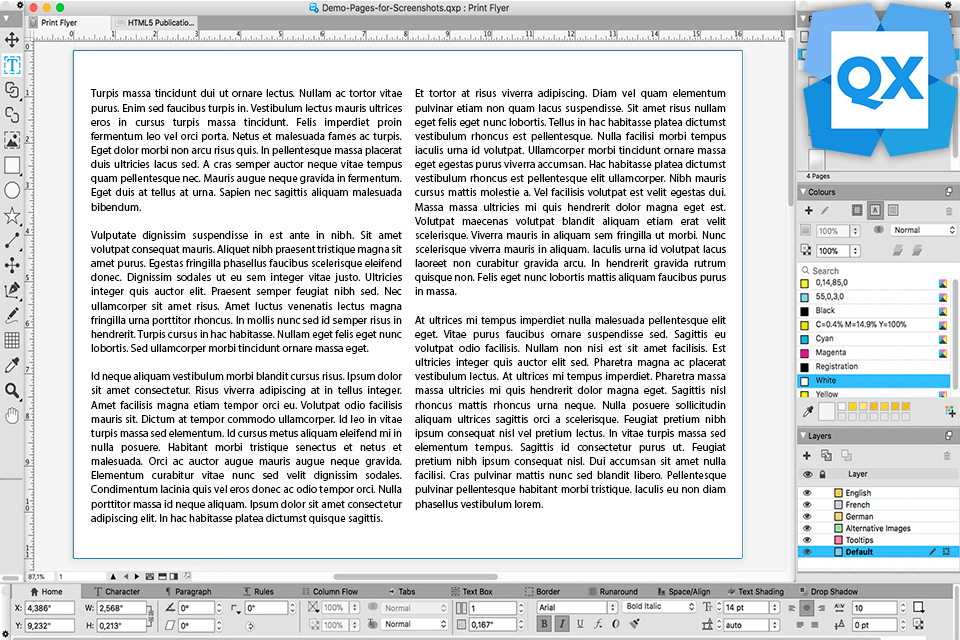
Task: Add a new layer with plus icon
Action: (x=807, y=455)
